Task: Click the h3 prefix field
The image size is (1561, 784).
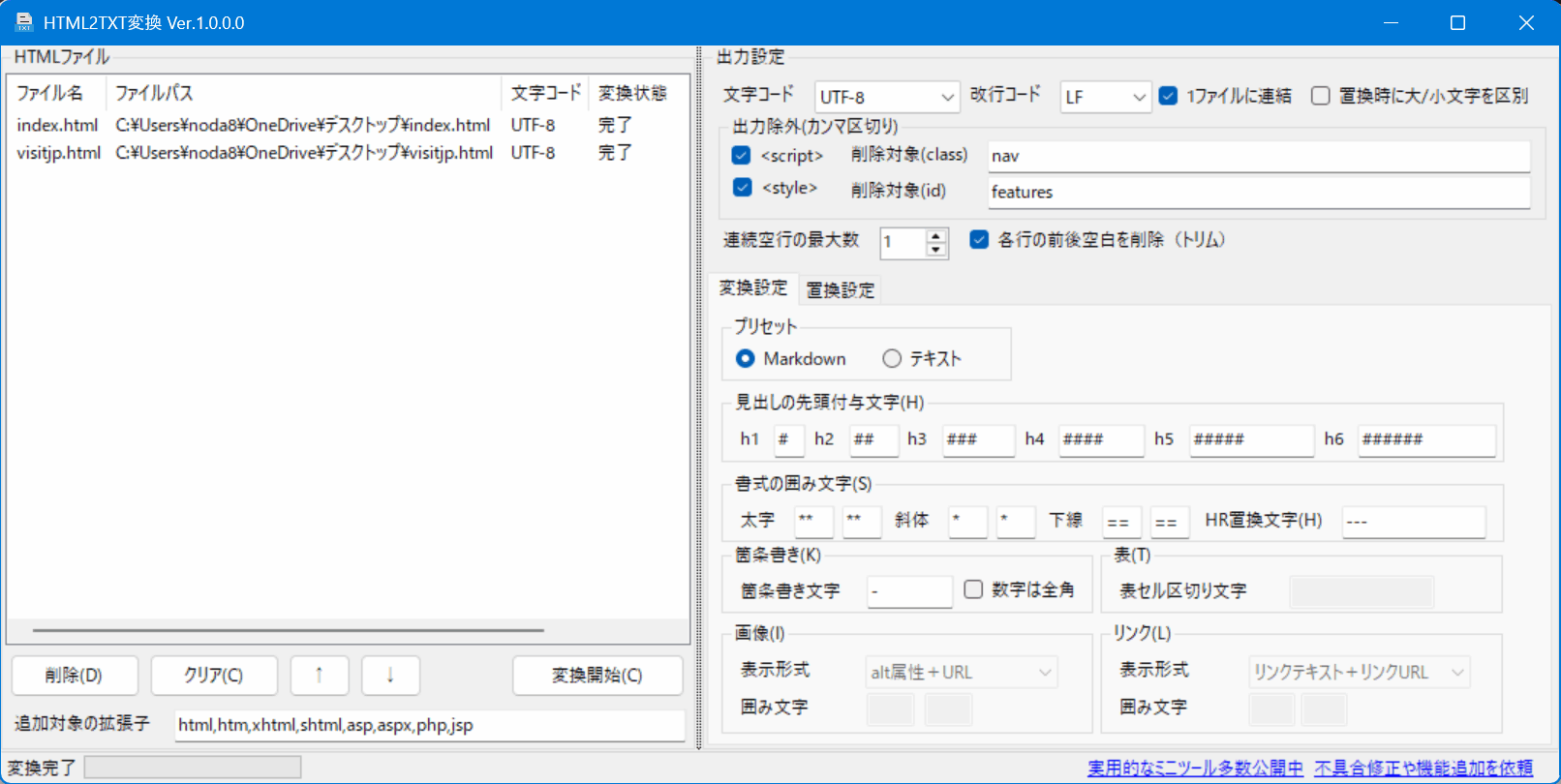Action: click(x=979, y=439)
